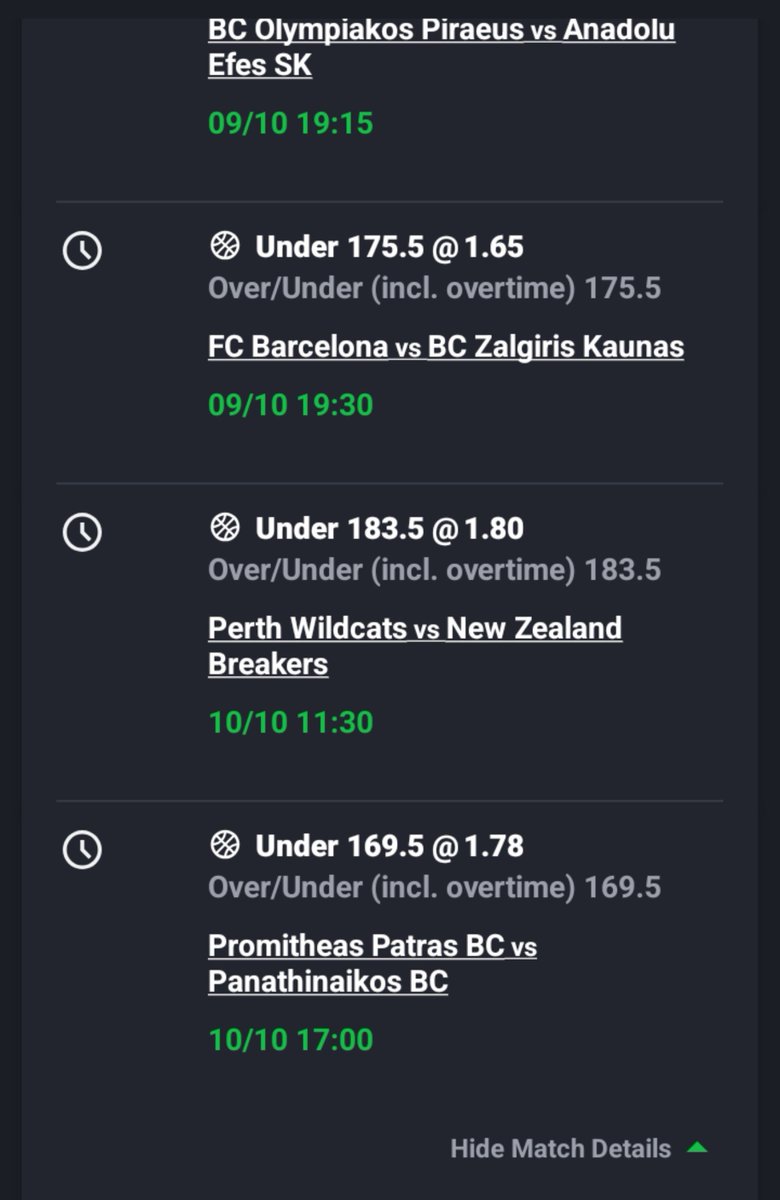Click basketball icon beside Under 183.5
This screenshot has width=780, height=1200.
(225, 527)
